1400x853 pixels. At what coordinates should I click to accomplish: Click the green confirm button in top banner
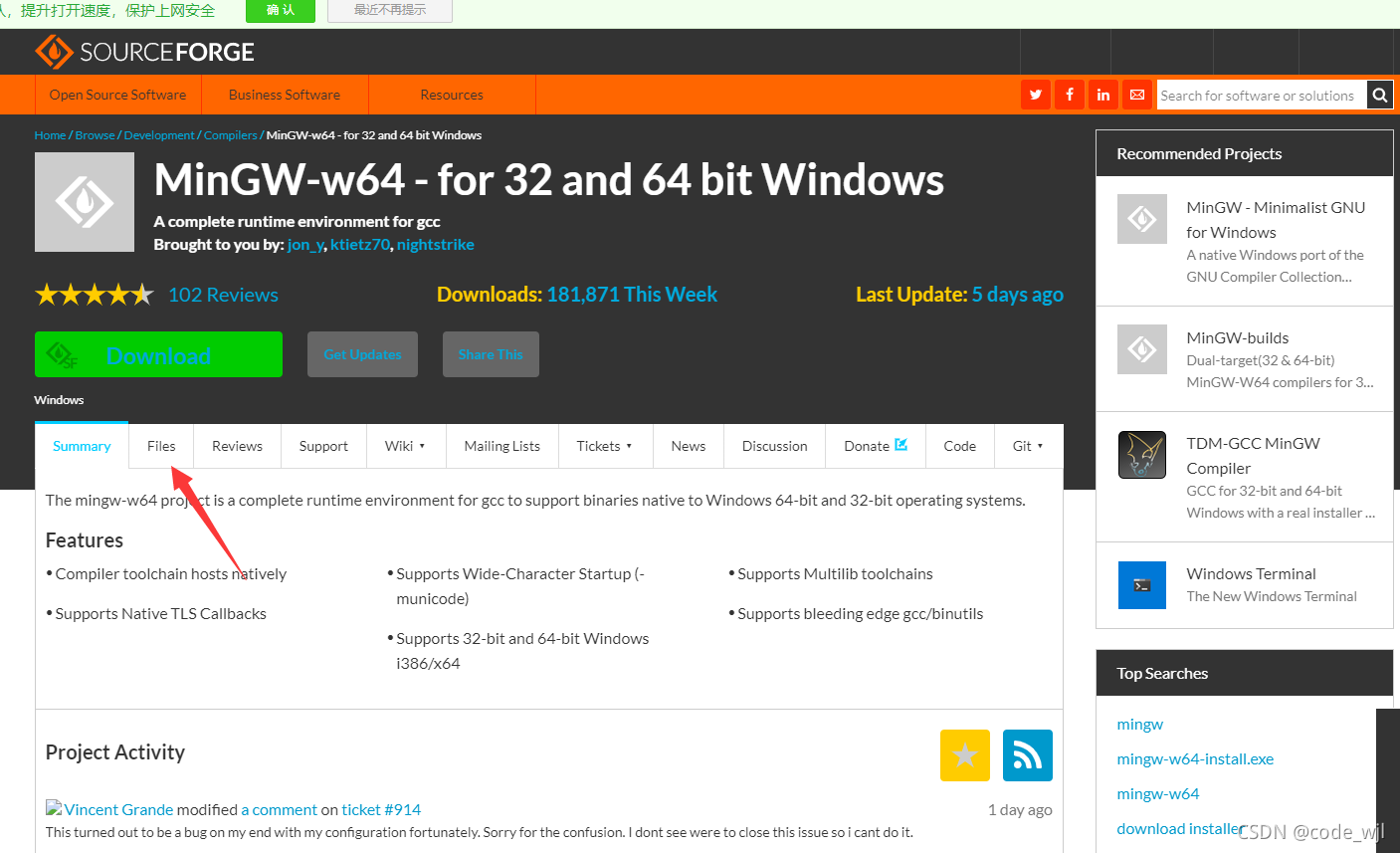(281, 10)
